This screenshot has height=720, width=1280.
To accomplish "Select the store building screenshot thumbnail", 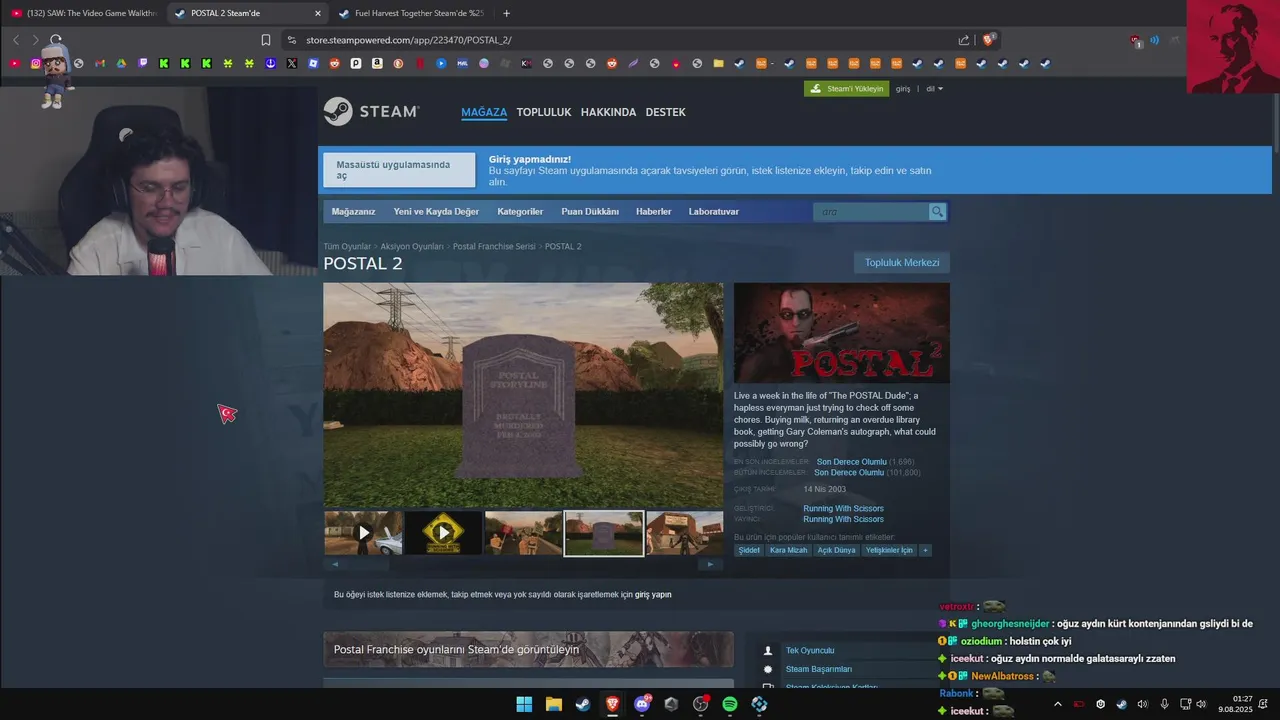I will click(x=685, y=533).
